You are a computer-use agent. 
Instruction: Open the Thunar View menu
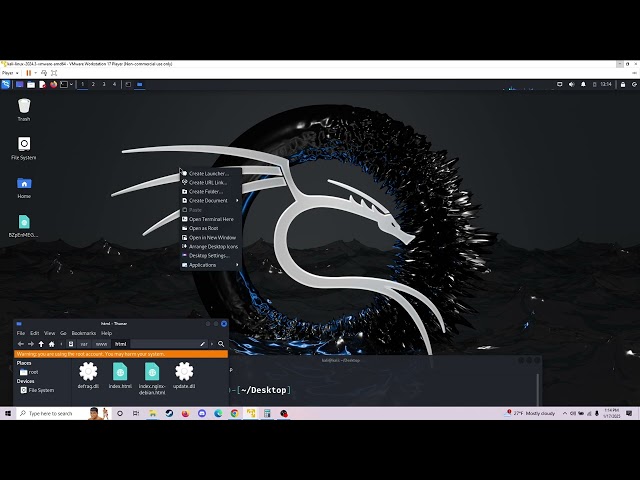click(x=49, y=333)
